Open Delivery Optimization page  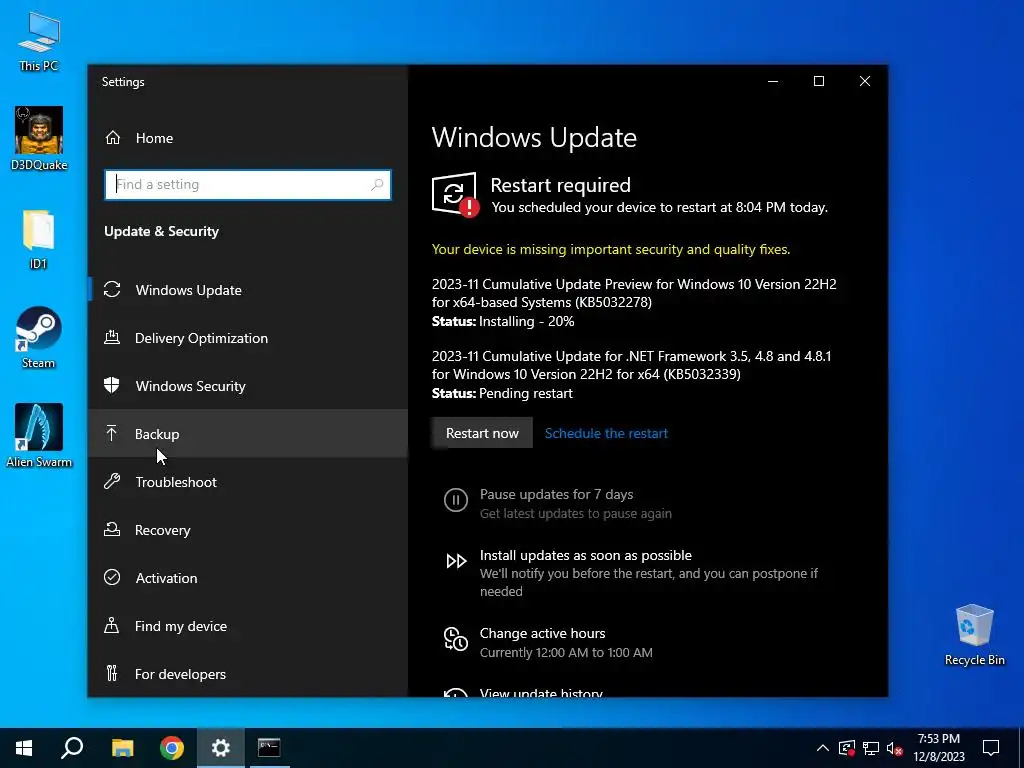click(x=248, y=338)
